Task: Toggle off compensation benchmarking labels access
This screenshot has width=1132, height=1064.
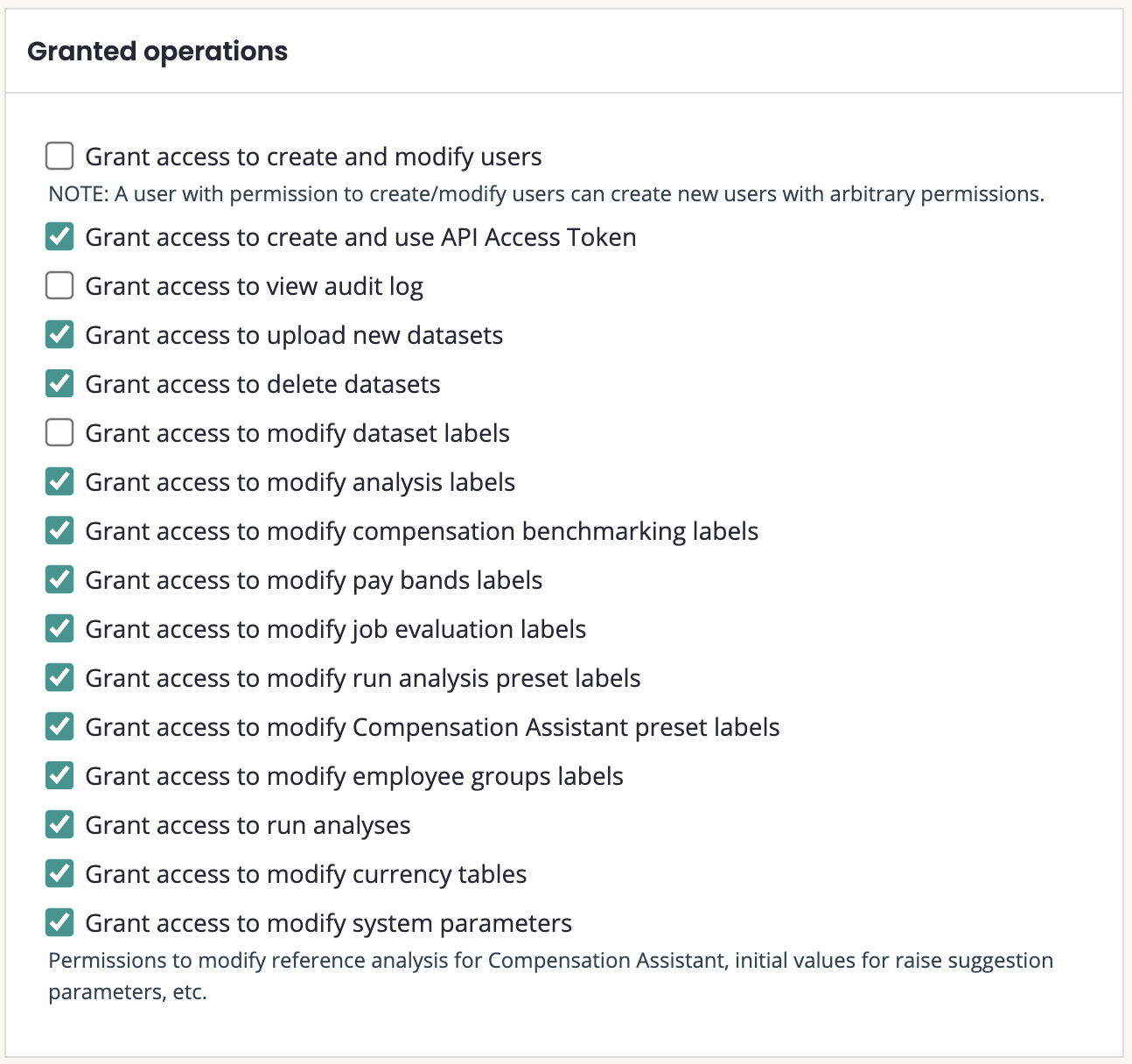Action: click(x=59, y=531)
